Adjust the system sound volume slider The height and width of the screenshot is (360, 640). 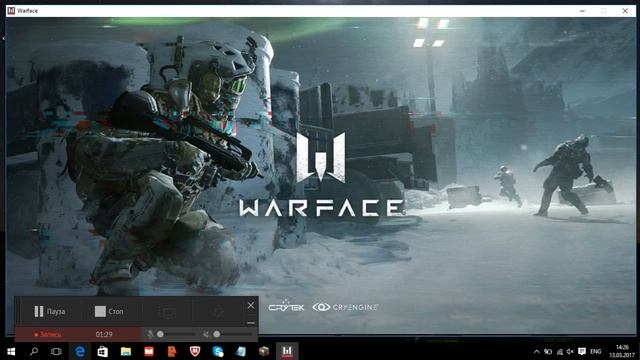pyautogui.click(x=233, y=334)
